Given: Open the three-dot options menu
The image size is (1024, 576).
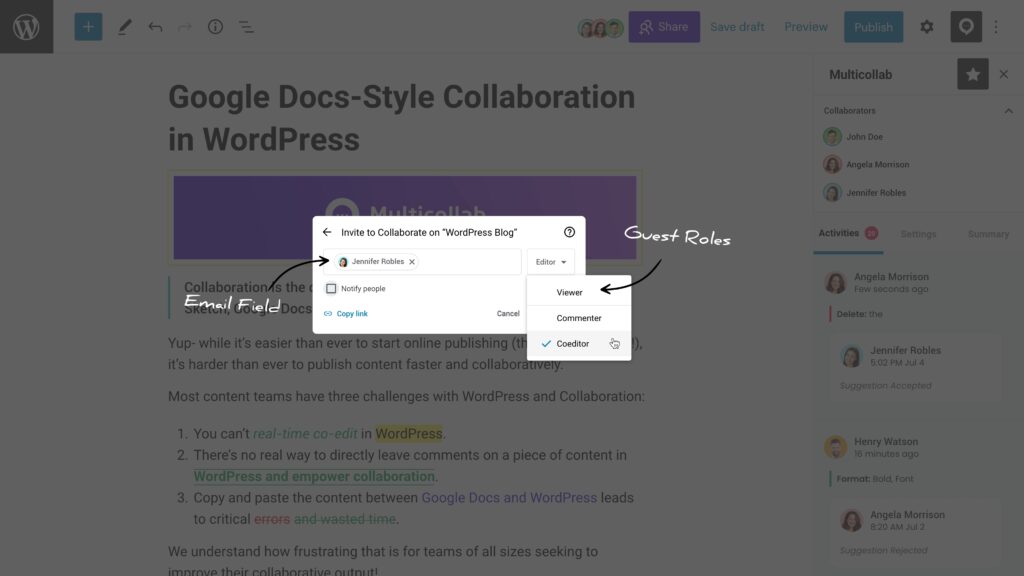Looking at the screenshot, I should point(996,27).
